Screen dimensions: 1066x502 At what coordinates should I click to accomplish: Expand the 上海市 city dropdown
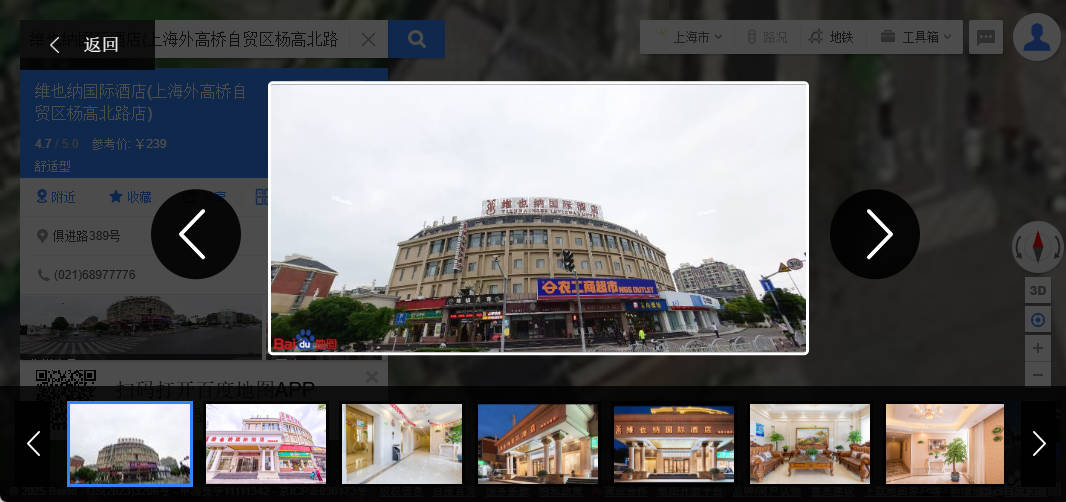pos(690,37)
